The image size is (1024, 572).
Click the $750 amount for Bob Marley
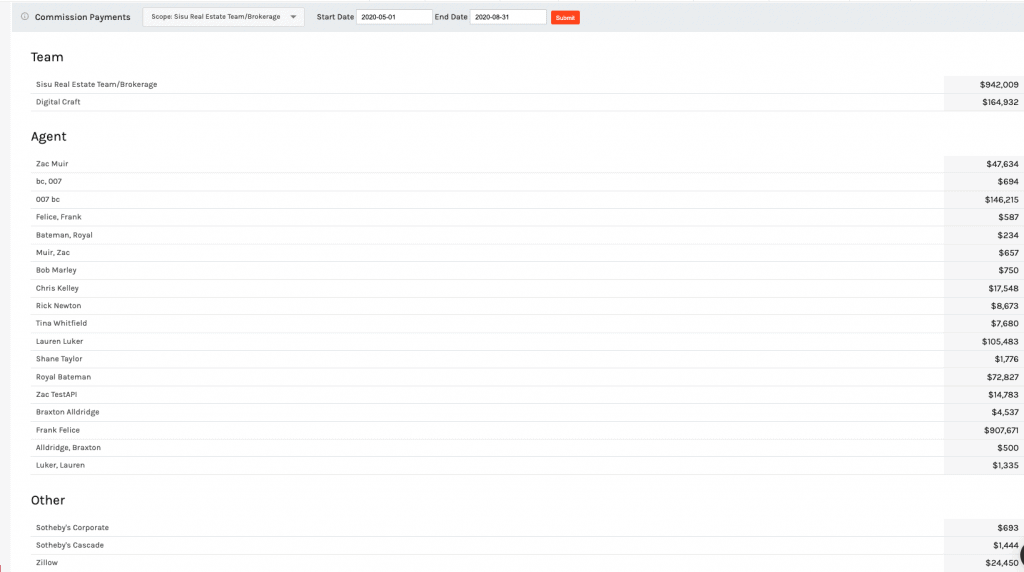[x=1008, y=270]
